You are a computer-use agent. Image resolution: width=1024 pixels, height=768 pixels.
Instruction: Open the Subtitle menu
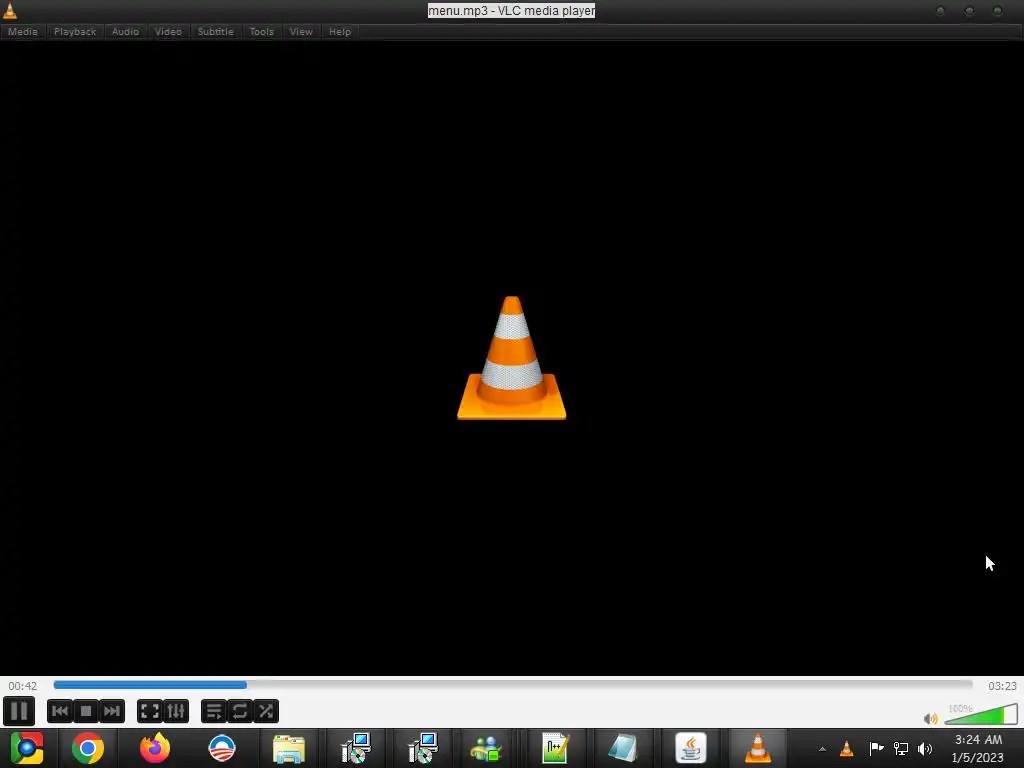(x=216, y=31)
